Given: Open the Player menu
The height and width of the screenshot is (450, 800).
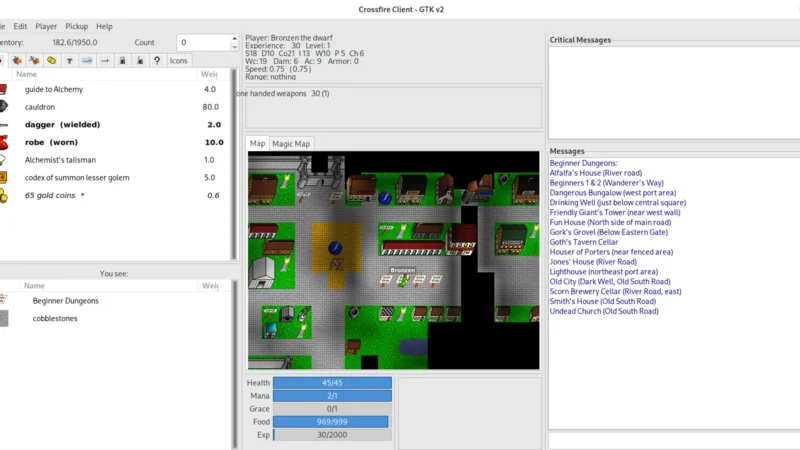Looking at the screenshot, I should point(46,27).
